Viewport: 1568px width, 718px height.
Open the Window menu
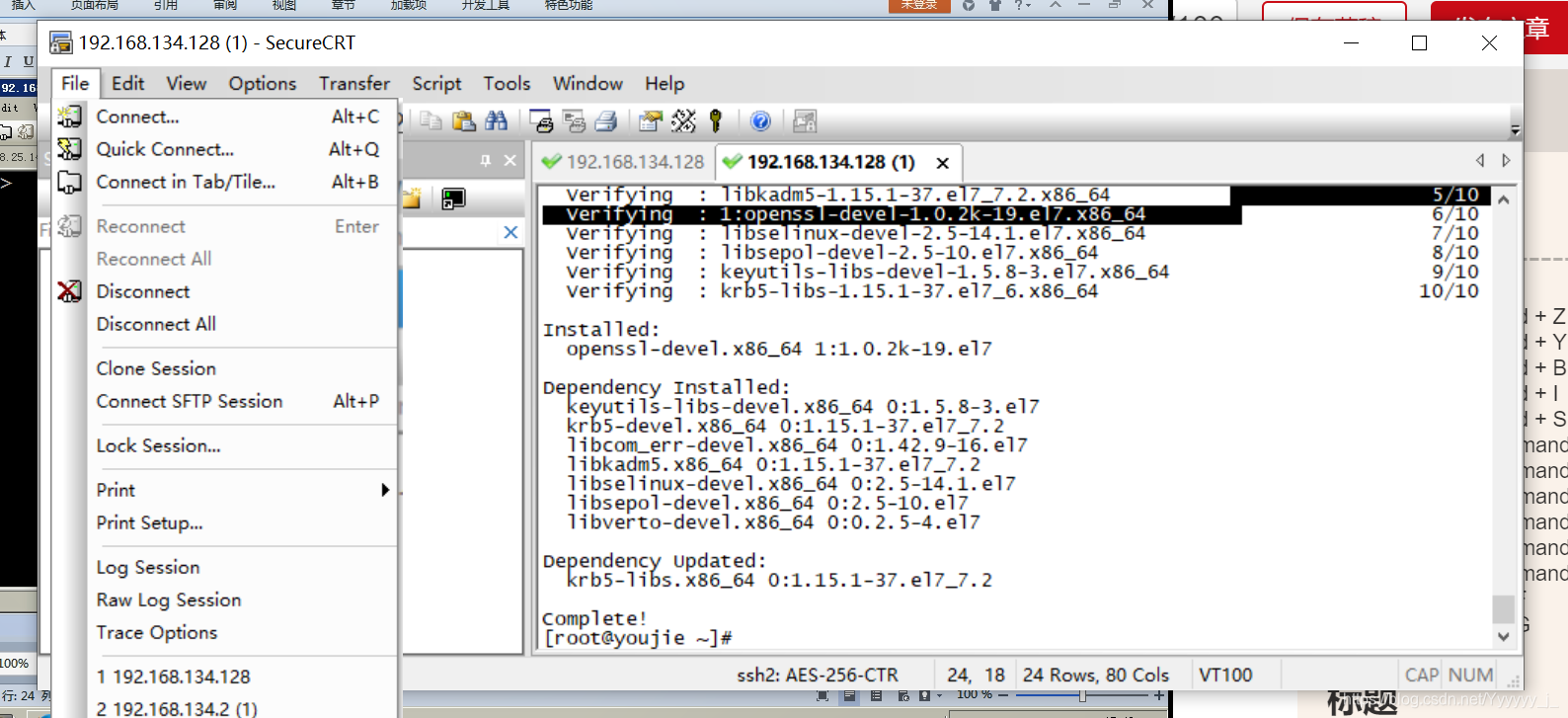pyautogui.click(x=588, y=84)
